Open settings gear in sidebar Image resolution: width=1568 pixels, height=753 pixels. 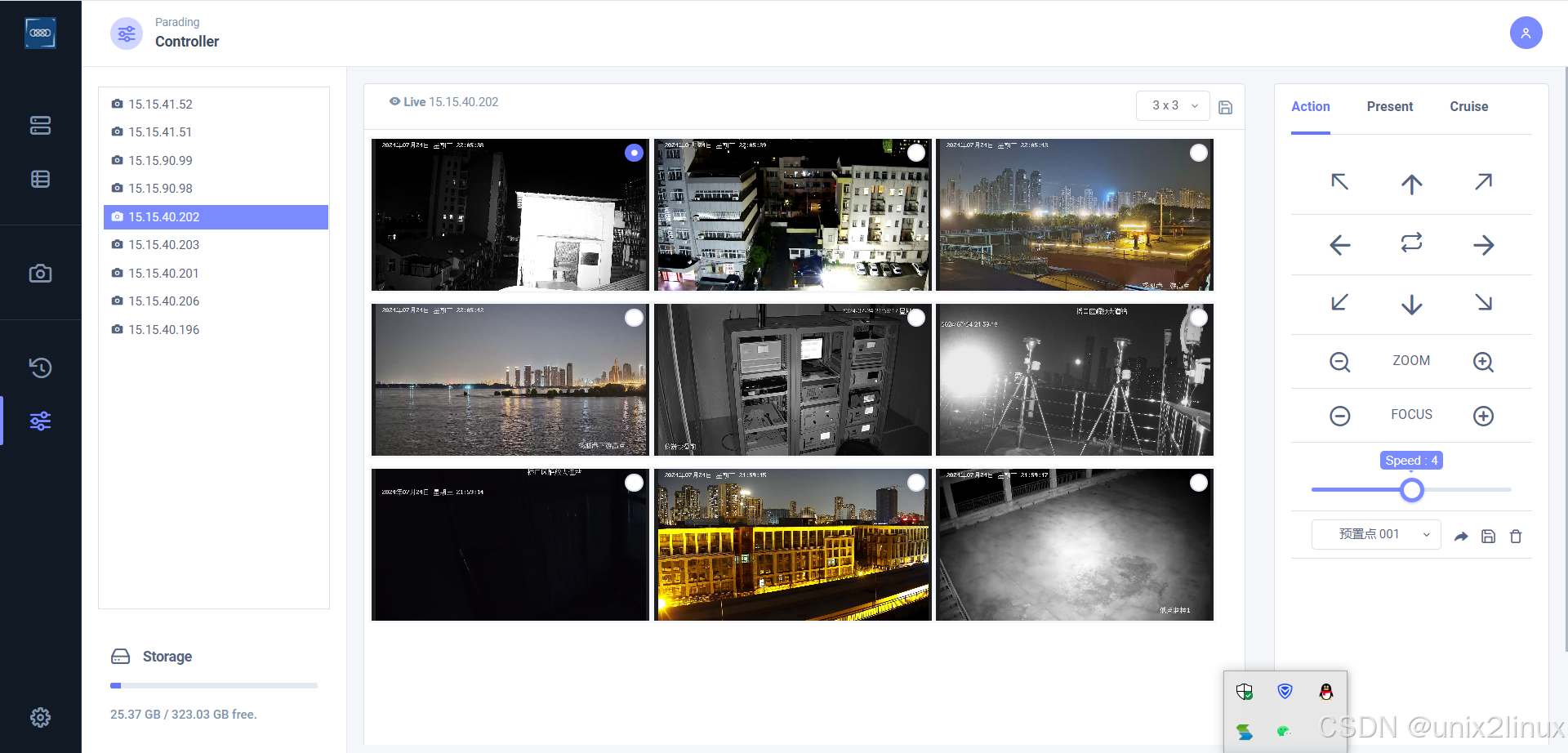pos(40,717)
